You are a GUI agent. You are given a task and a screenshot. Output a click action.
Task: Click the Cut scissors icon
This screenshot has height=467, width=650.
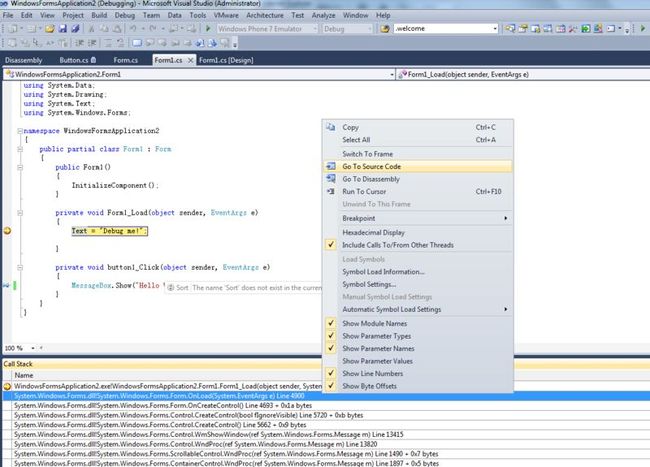point(92,29)
